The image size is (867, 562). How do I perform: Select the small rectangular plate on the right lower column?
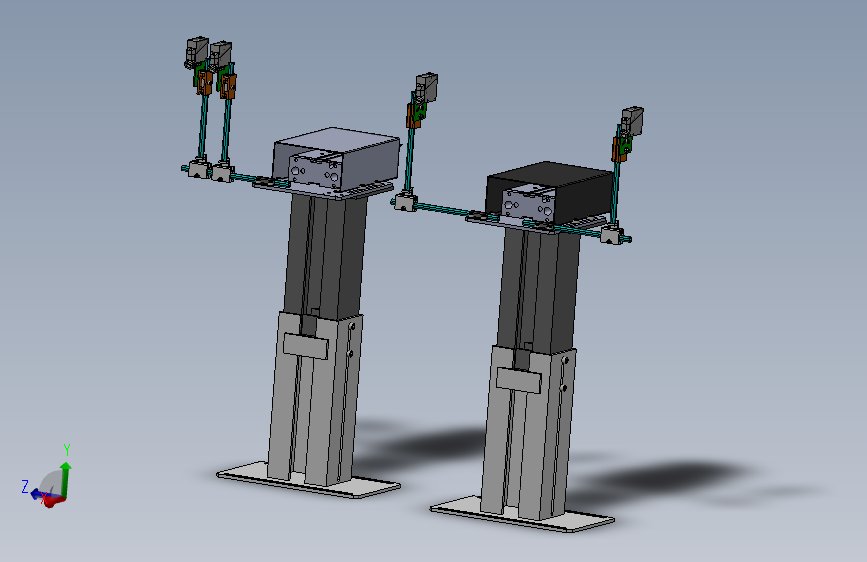(x=518, y=380)
